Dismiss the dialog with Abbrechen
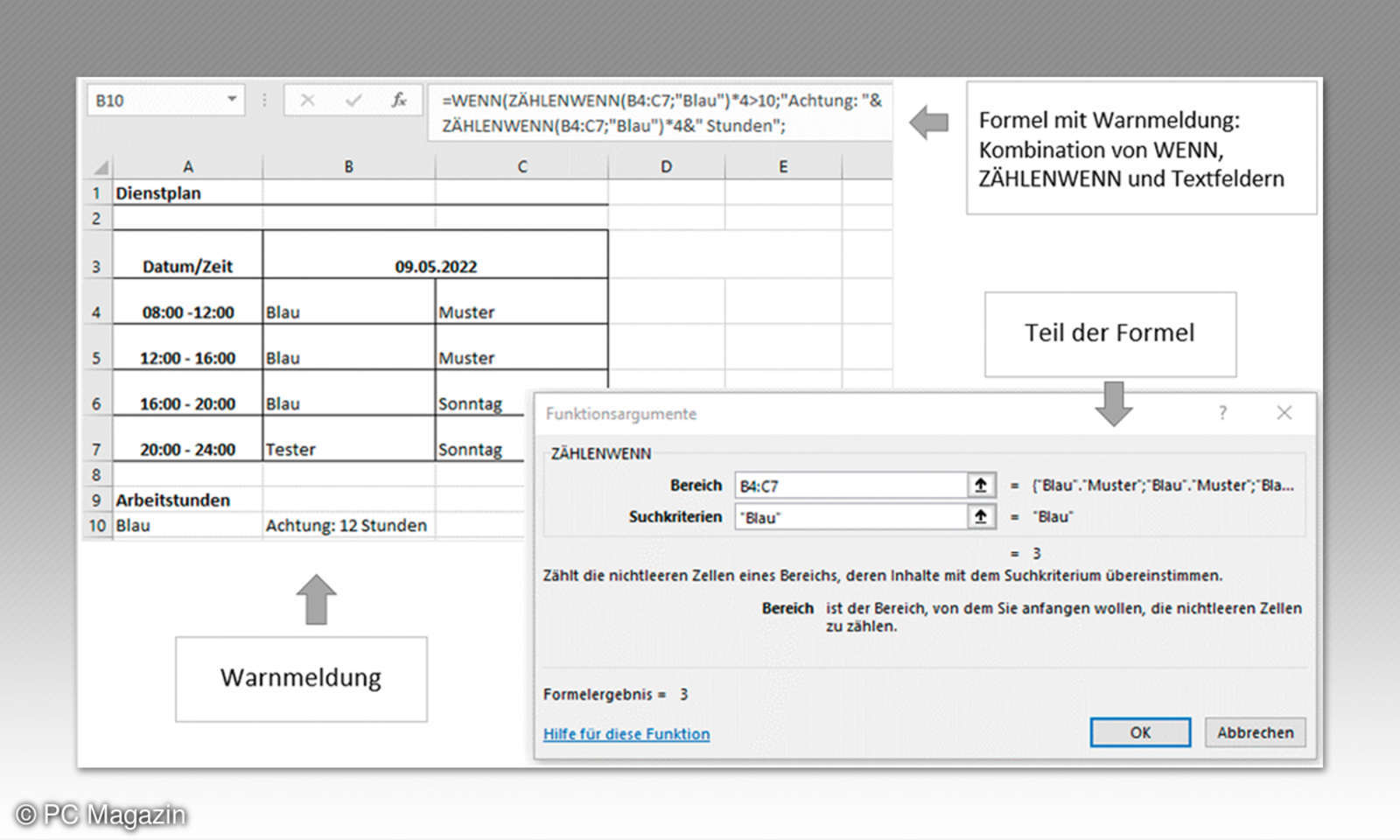The image size is (1400, 840). click(1255, 732)
